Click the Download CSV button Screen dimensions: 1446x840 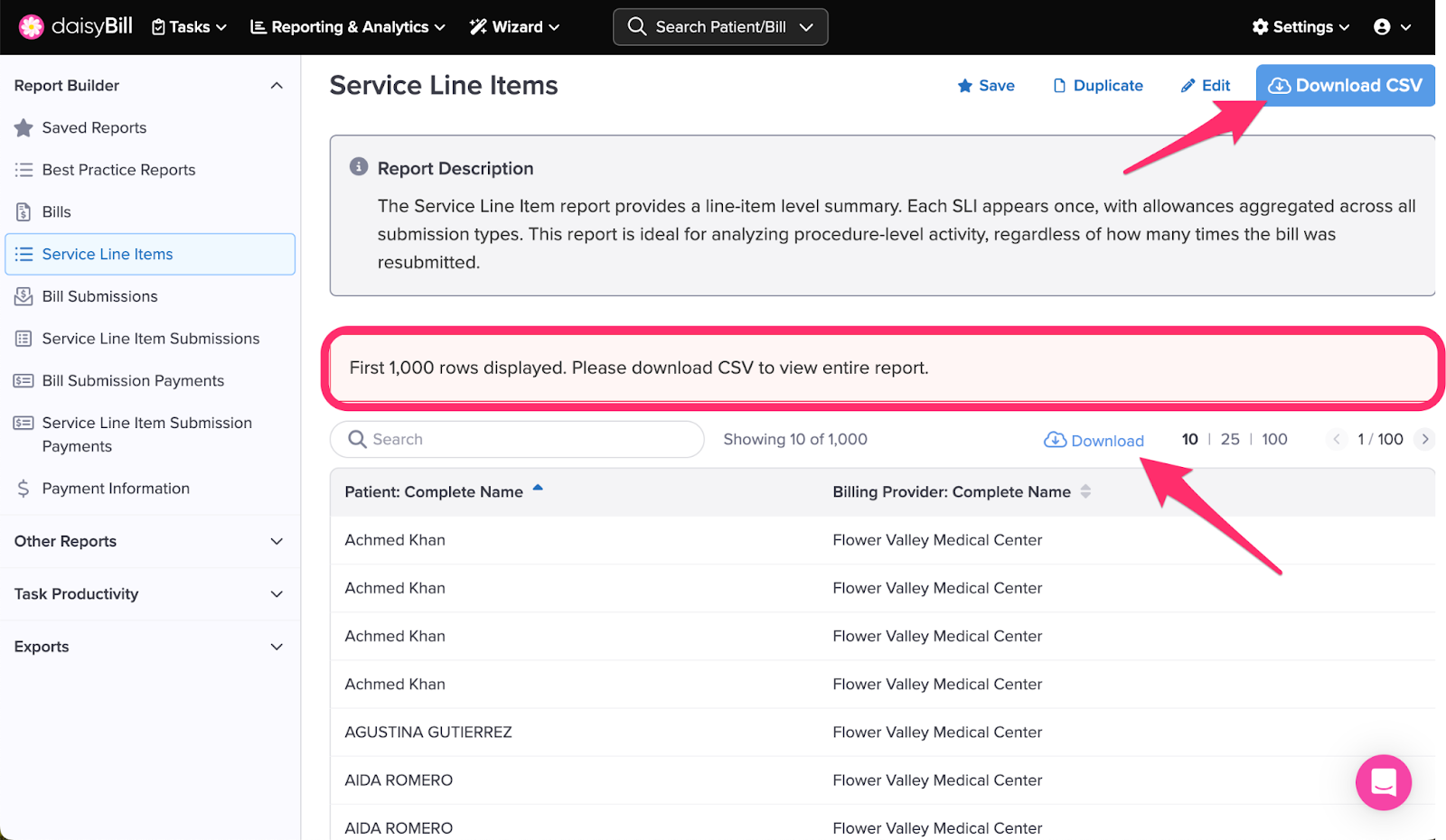point(1345,86)
